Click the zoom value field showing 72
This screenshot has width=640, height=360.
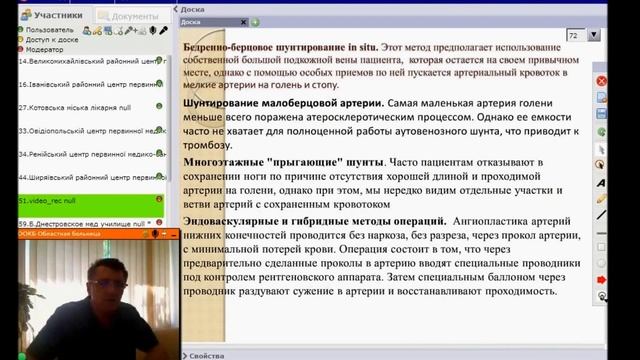576,36
